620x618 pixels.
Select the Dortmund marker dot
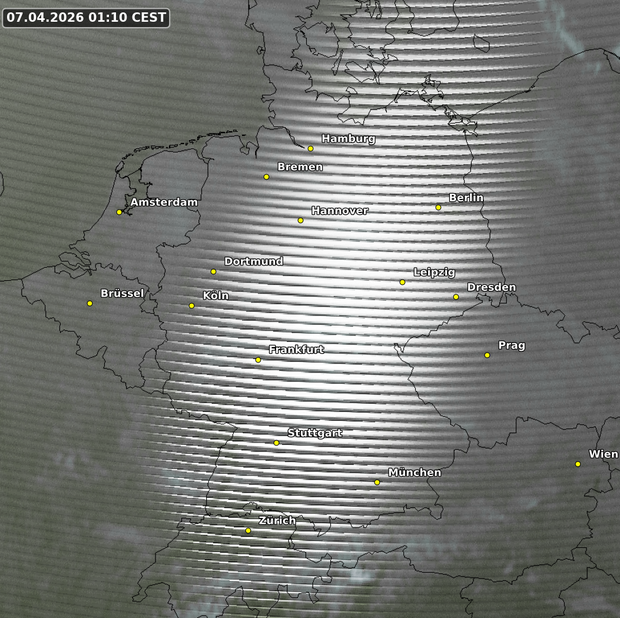(213, 272)
